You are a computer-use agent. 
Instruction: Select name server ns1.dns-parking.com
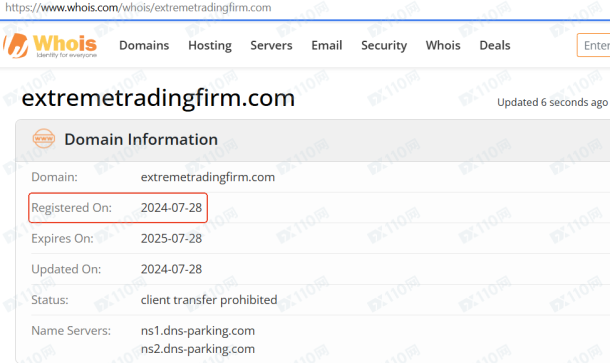click(x=198, y=331)
